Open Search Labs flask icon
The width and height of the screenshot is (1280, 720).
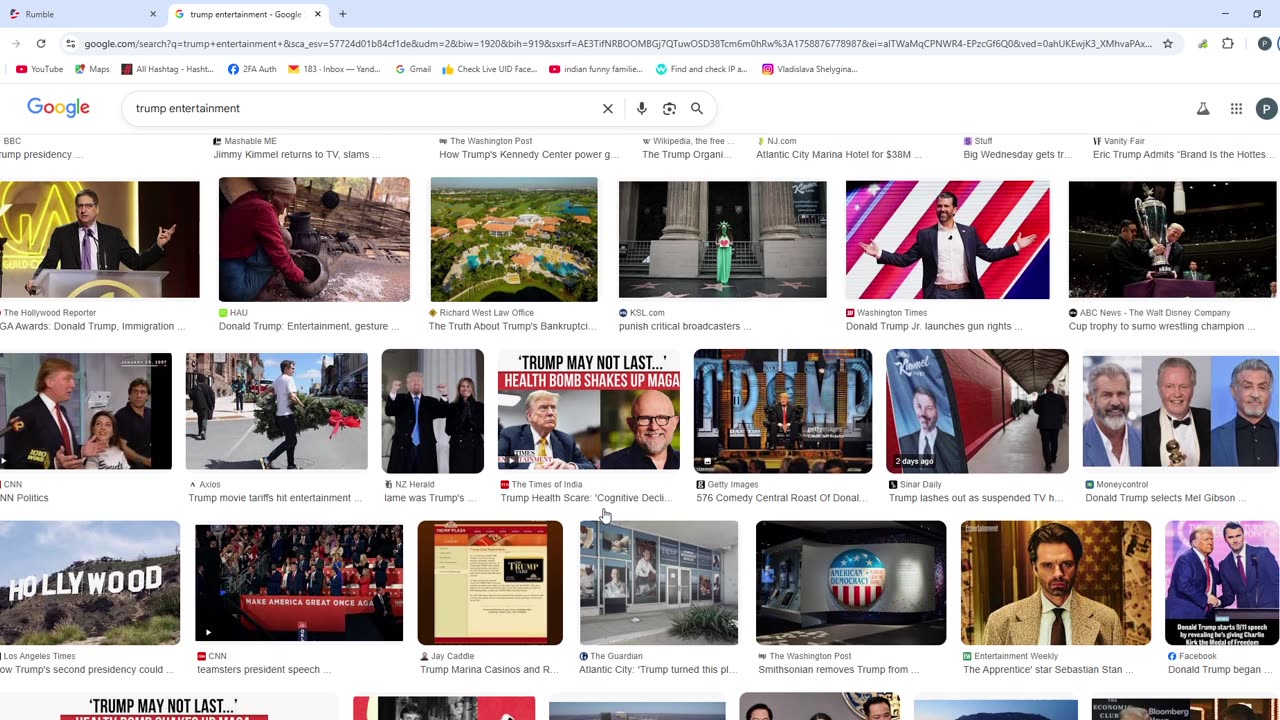pyautogui.click(x=1203, y=108)
